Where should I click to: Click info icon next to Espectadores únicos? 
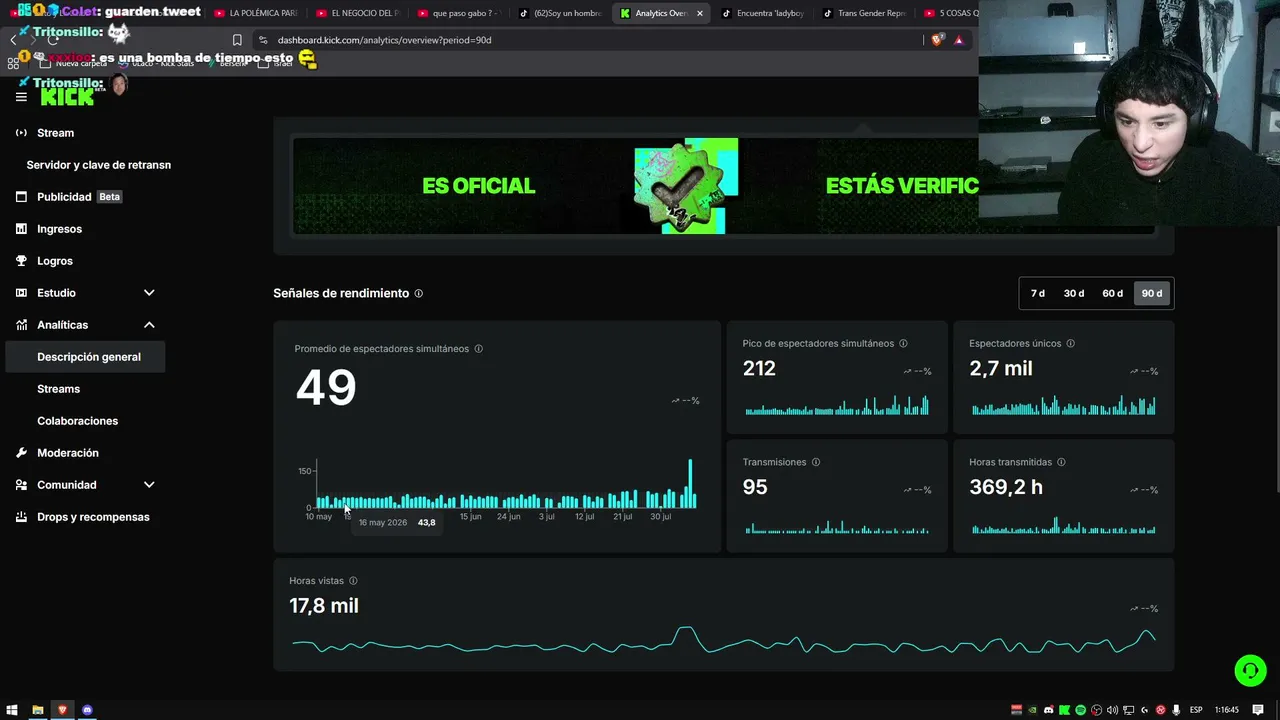coord(1070,344)
